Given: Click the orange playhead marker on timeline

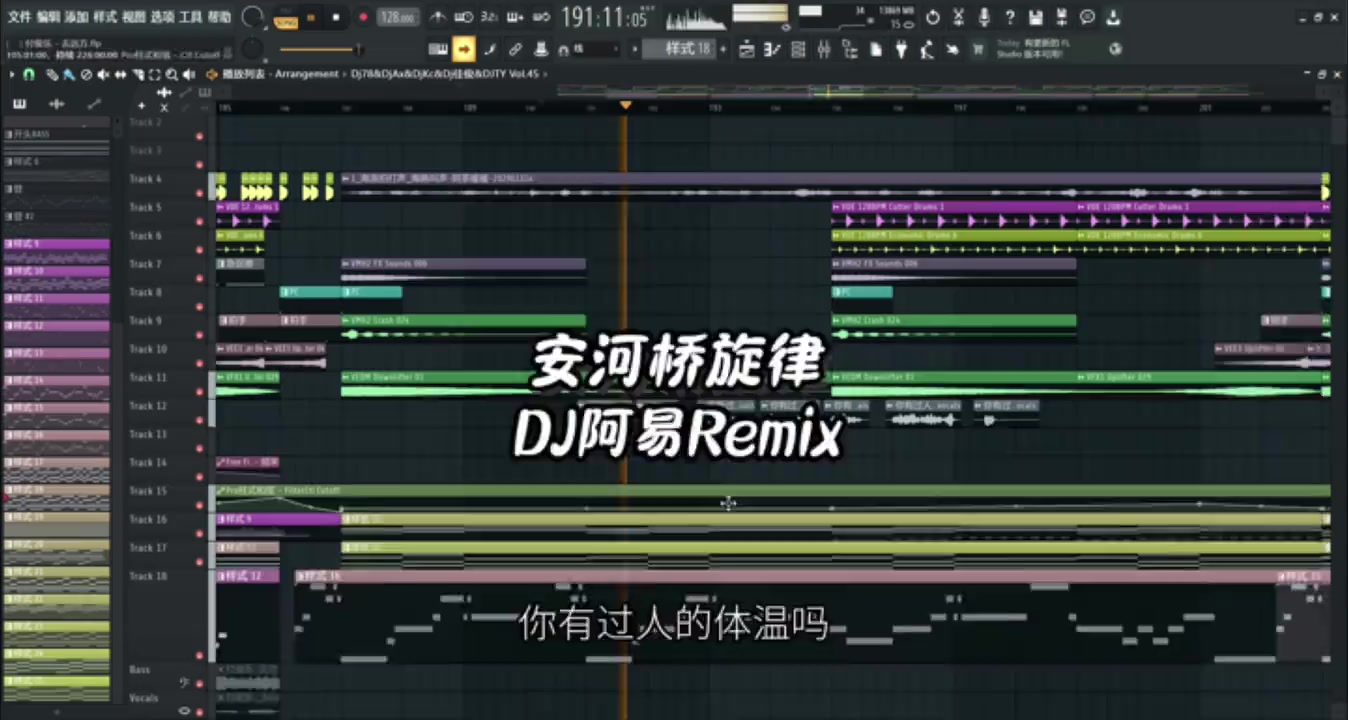Looking at the screenshot, I should [x=625, y=105].
